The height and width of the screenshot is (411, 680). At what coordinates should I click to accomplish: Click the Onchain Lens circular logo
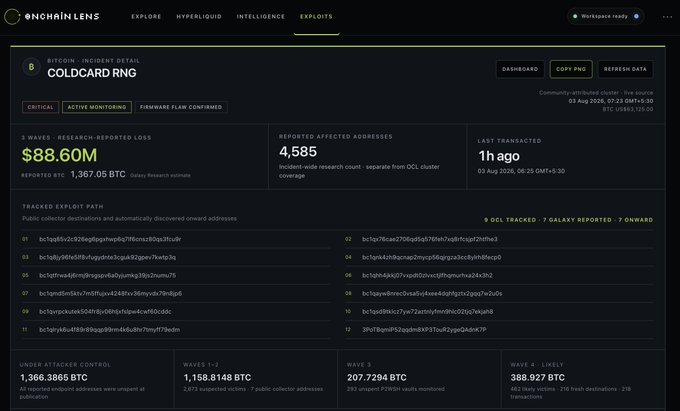[x=12, y=16]
